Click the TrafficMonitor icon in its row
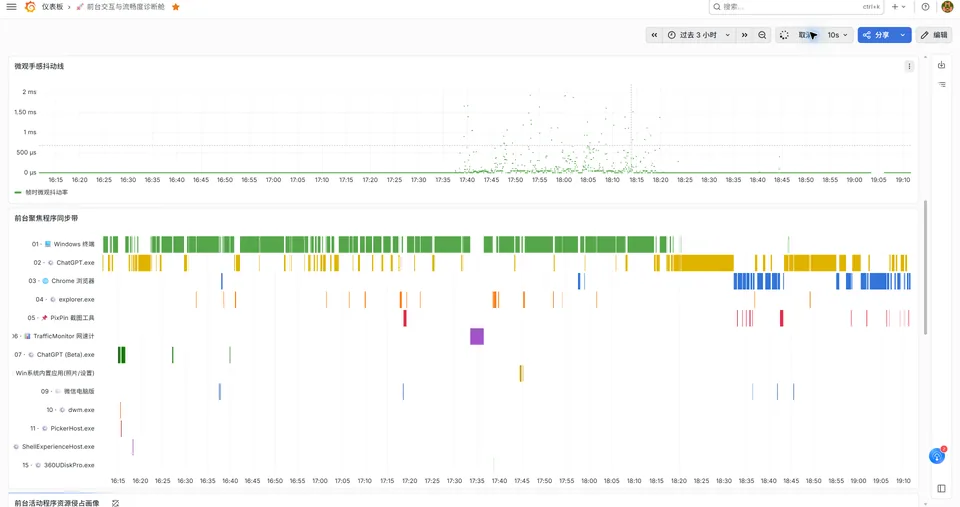The image size is (960, 507). click(x=27, y=336)
